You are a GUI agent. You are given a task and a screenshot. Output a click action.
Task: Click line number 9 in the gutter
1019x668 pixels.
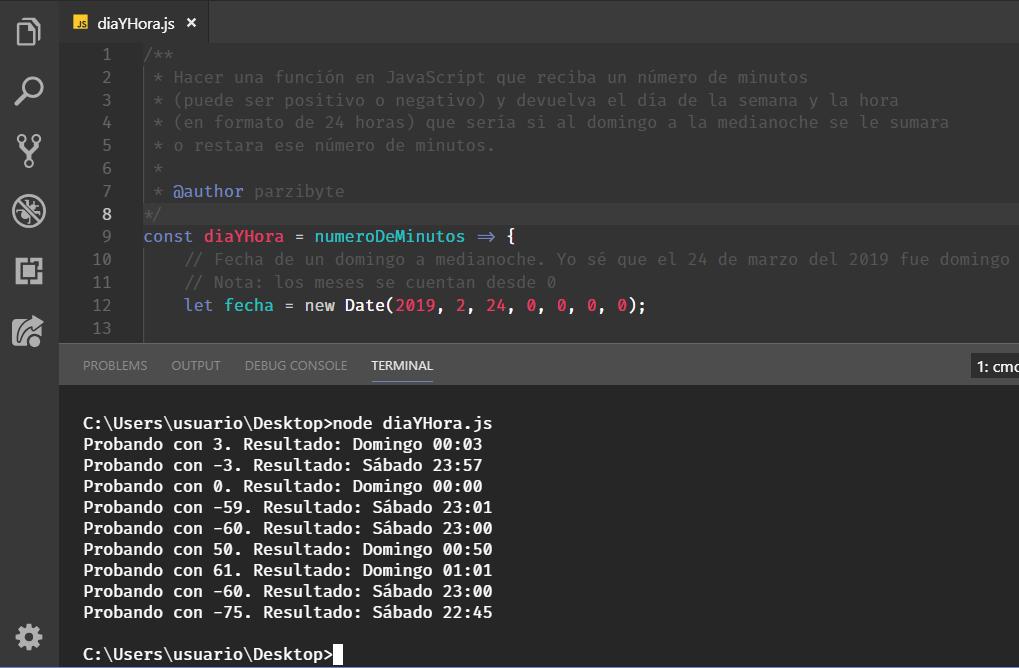(106, 237)
